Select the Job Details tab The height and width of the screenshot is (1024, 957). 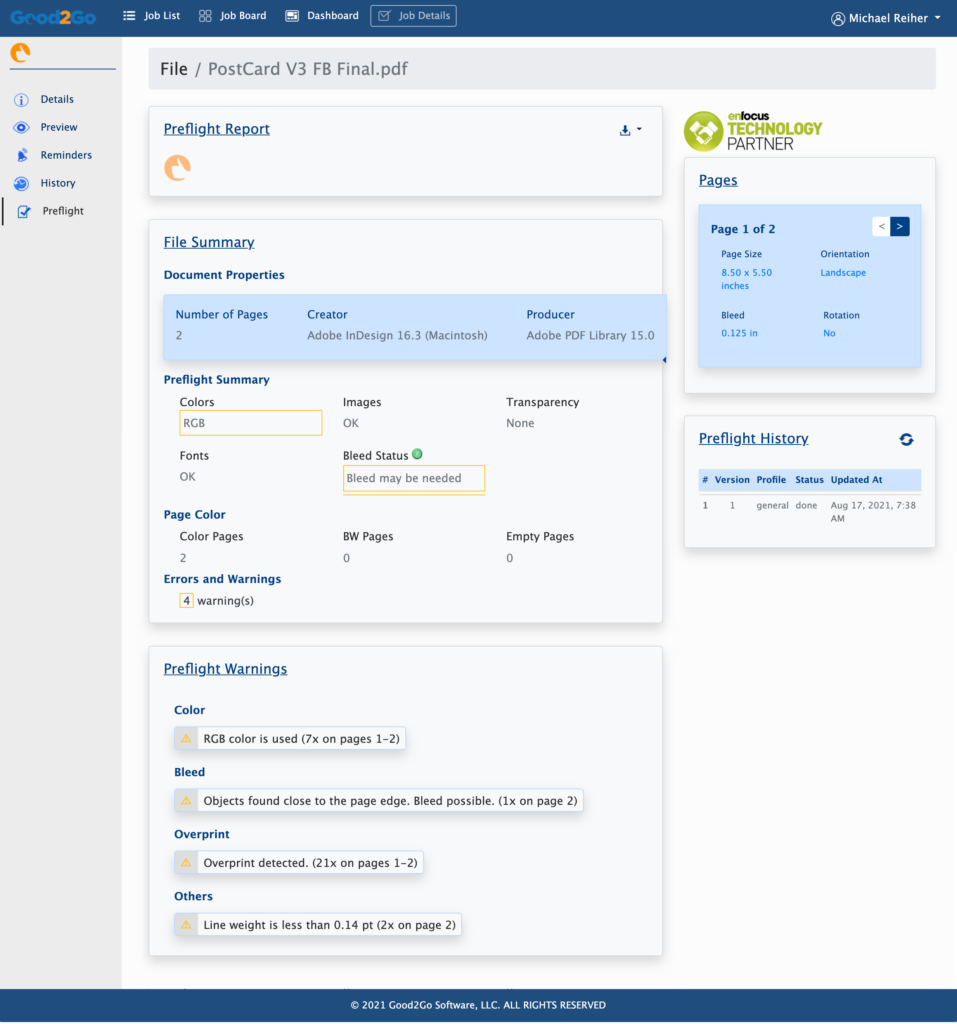point(413,16)
